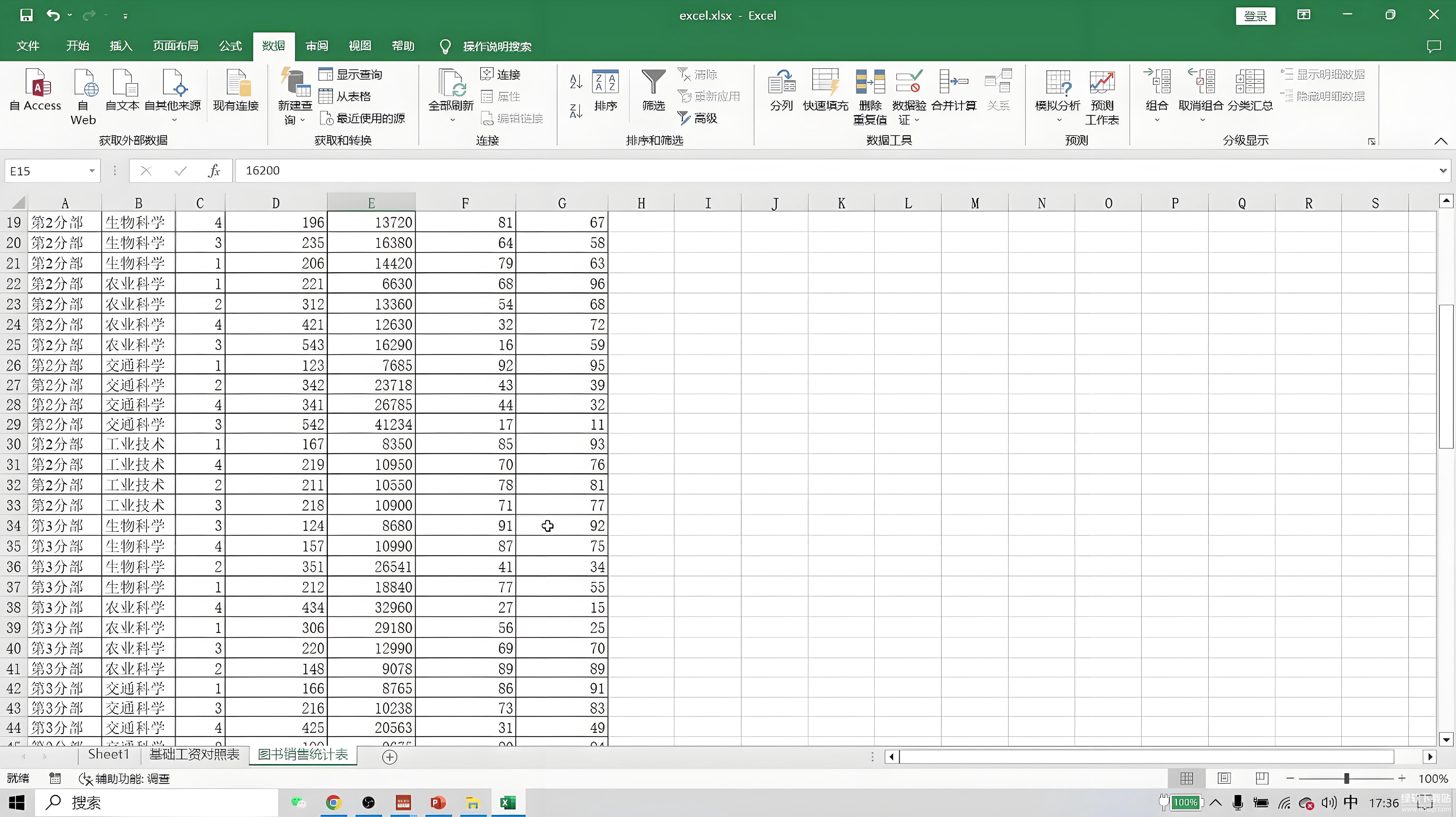This screenshot has width=1456, height=817.
Task: Click the Save icon in quick access toolbar
Action: 26,15
